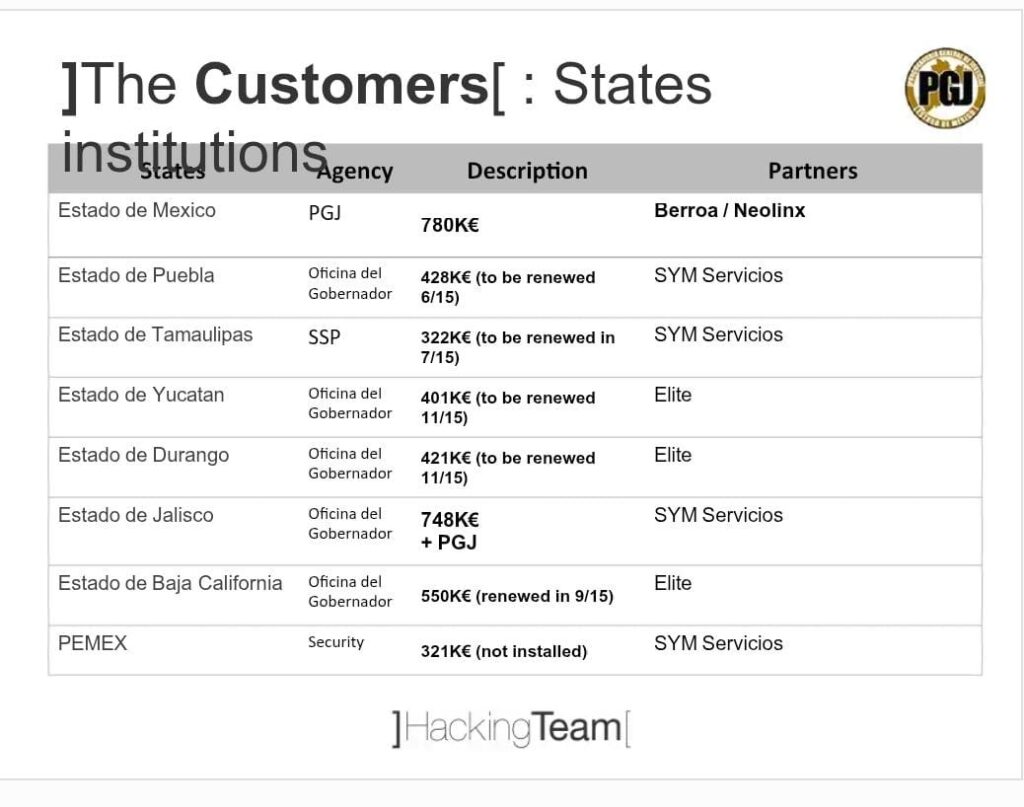Click the PEMEX row label
Viewport: 1024px width, 807px height.
coord(93,643)
